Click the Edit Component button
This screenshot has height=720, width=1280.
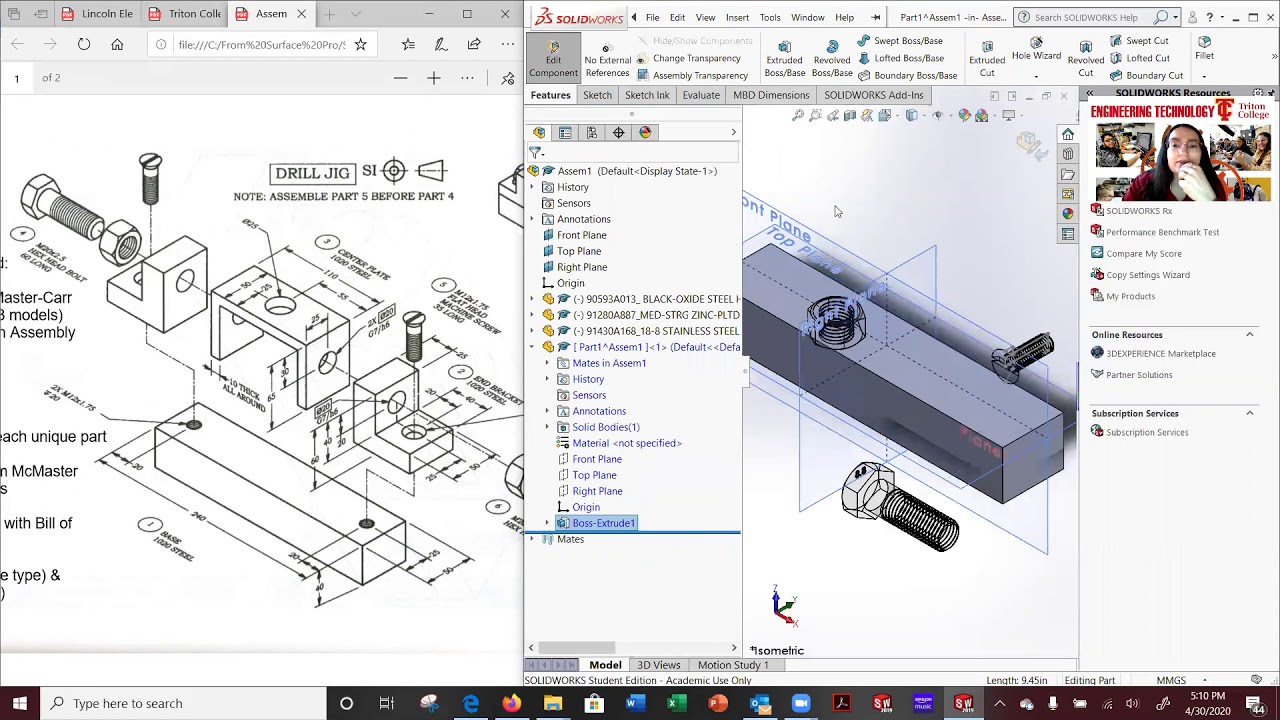553,59
